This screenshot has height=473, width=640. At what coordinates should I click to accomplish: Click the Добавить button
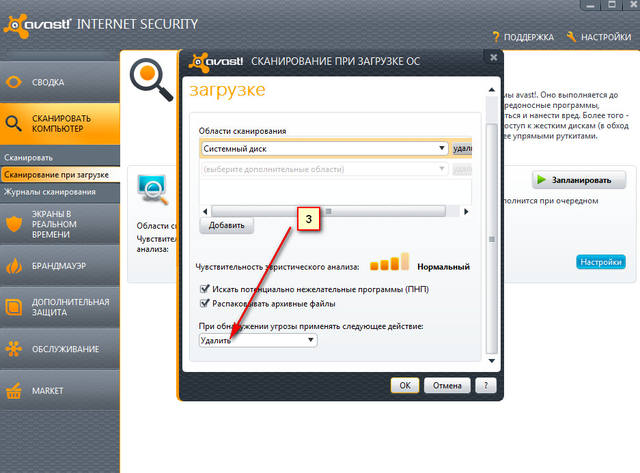click(x=227, y=225)
